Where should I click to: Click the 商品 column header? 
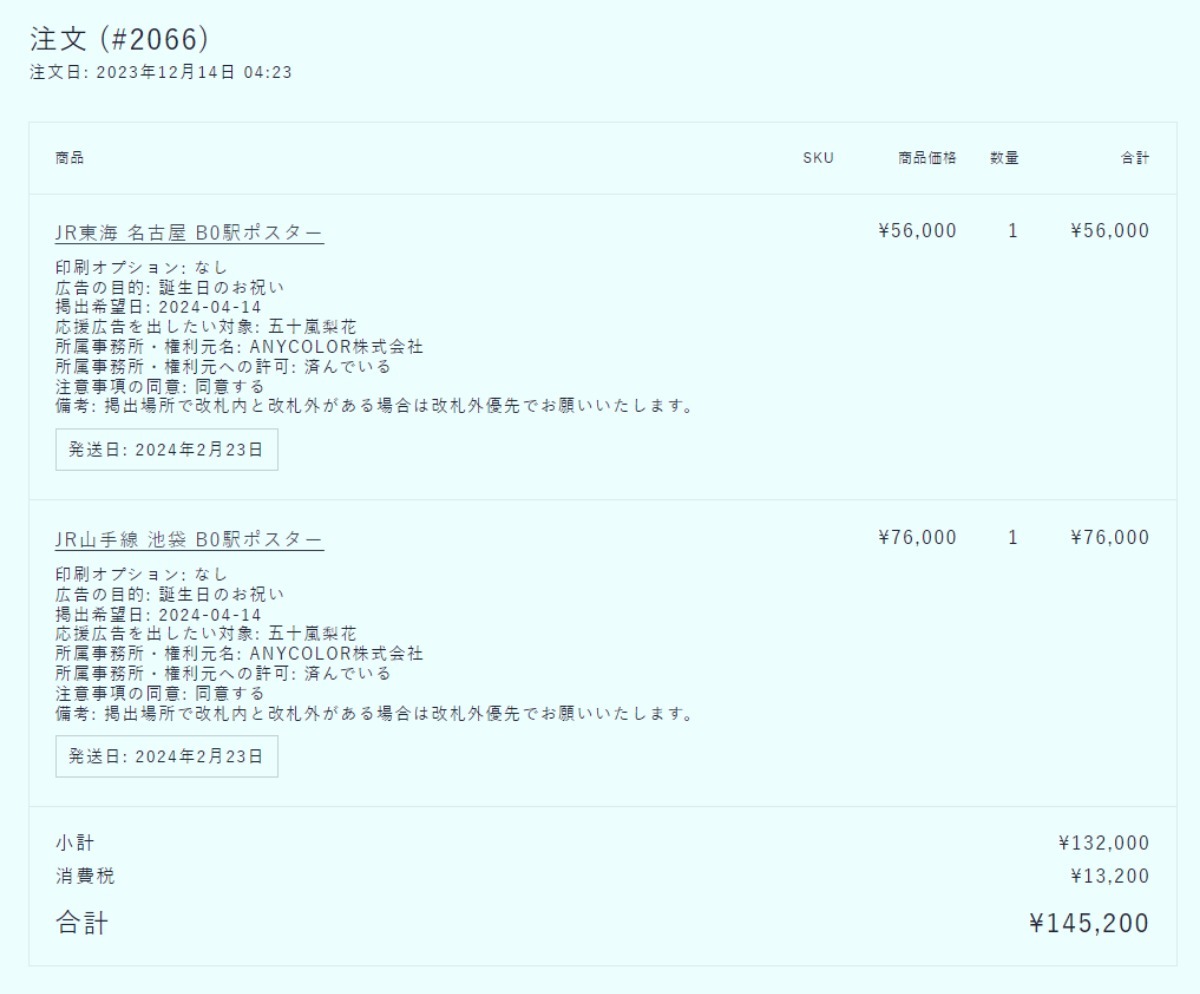coord(69,157)
